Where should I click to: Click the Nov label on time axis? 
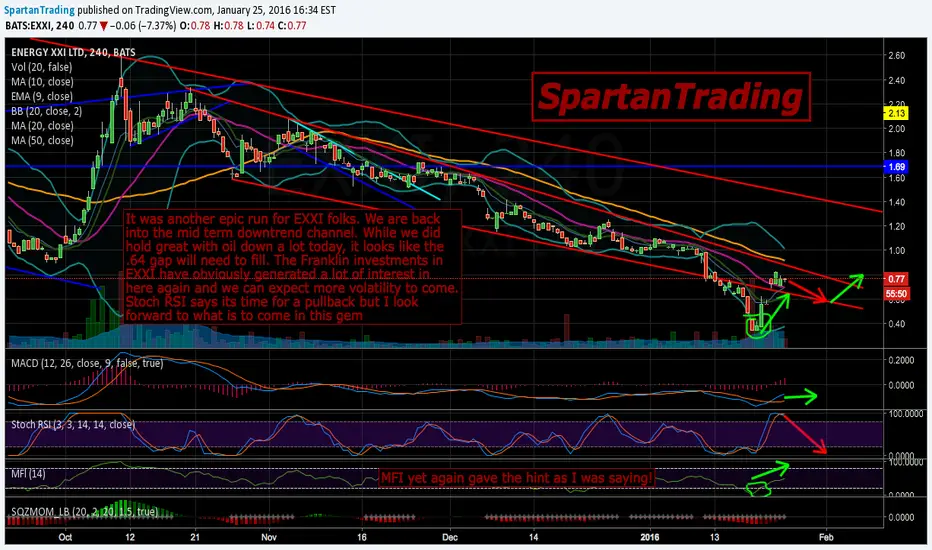point(269,537)
